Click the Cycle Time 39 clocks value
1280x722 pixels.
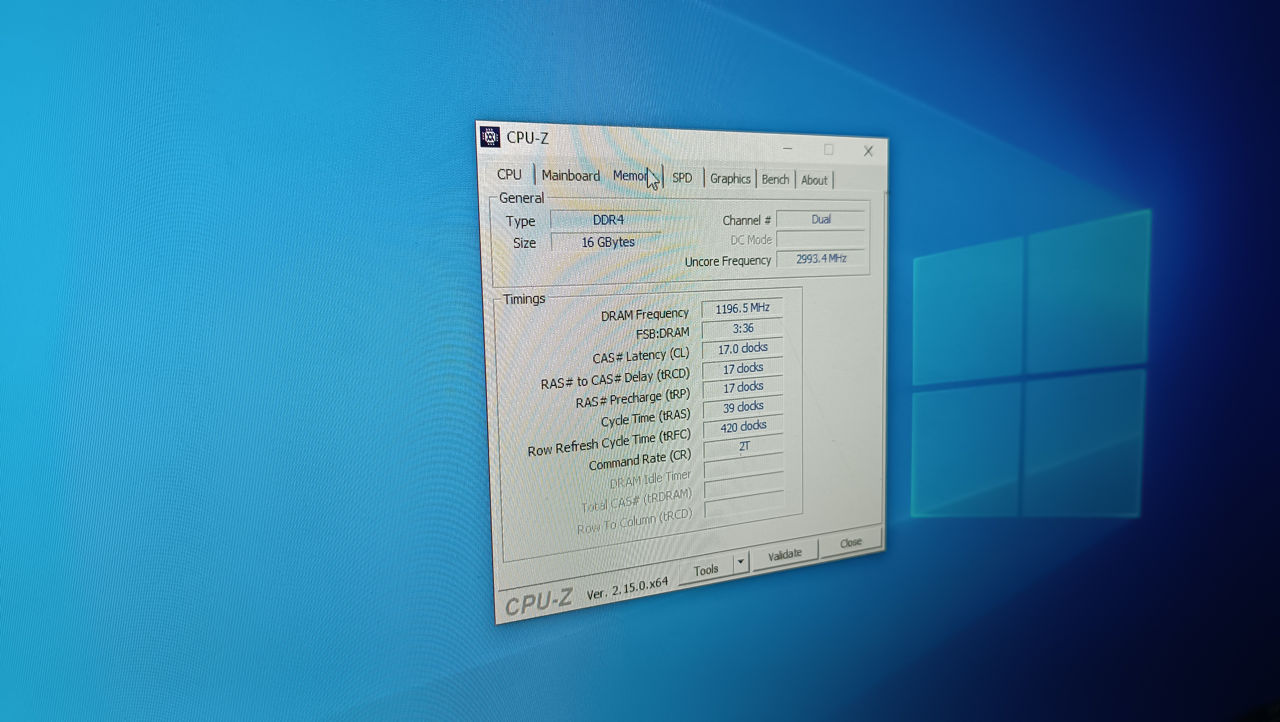(743, 407)
